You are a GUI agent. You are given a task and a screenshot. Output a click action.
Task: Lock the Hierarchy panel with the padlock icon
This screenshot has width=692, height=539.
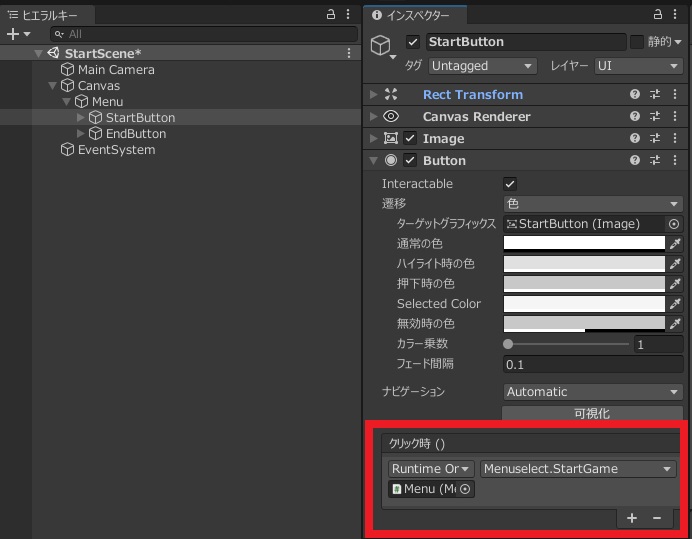point(331,15)
